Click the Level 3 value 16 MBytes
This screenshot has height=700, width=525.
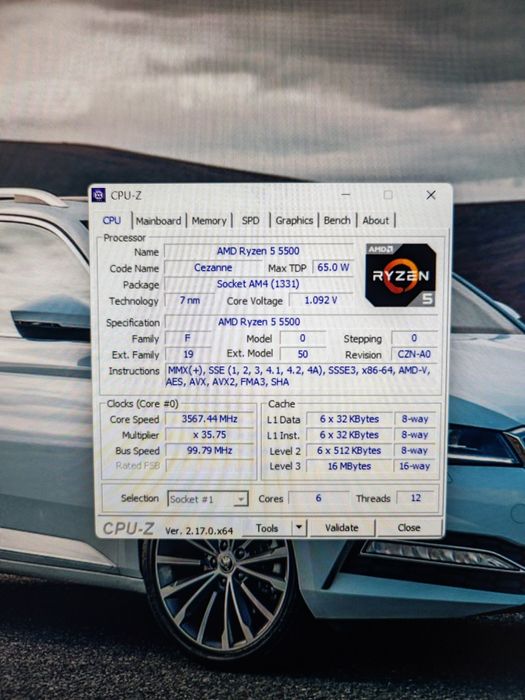350,466
